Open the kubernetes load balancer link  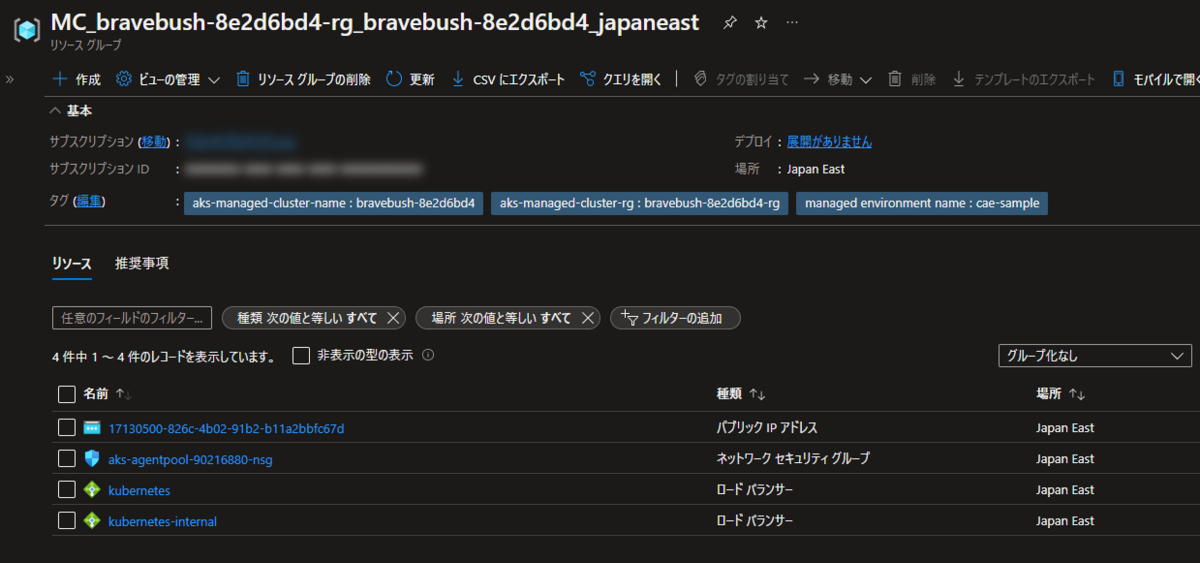(x=139, y=490)
